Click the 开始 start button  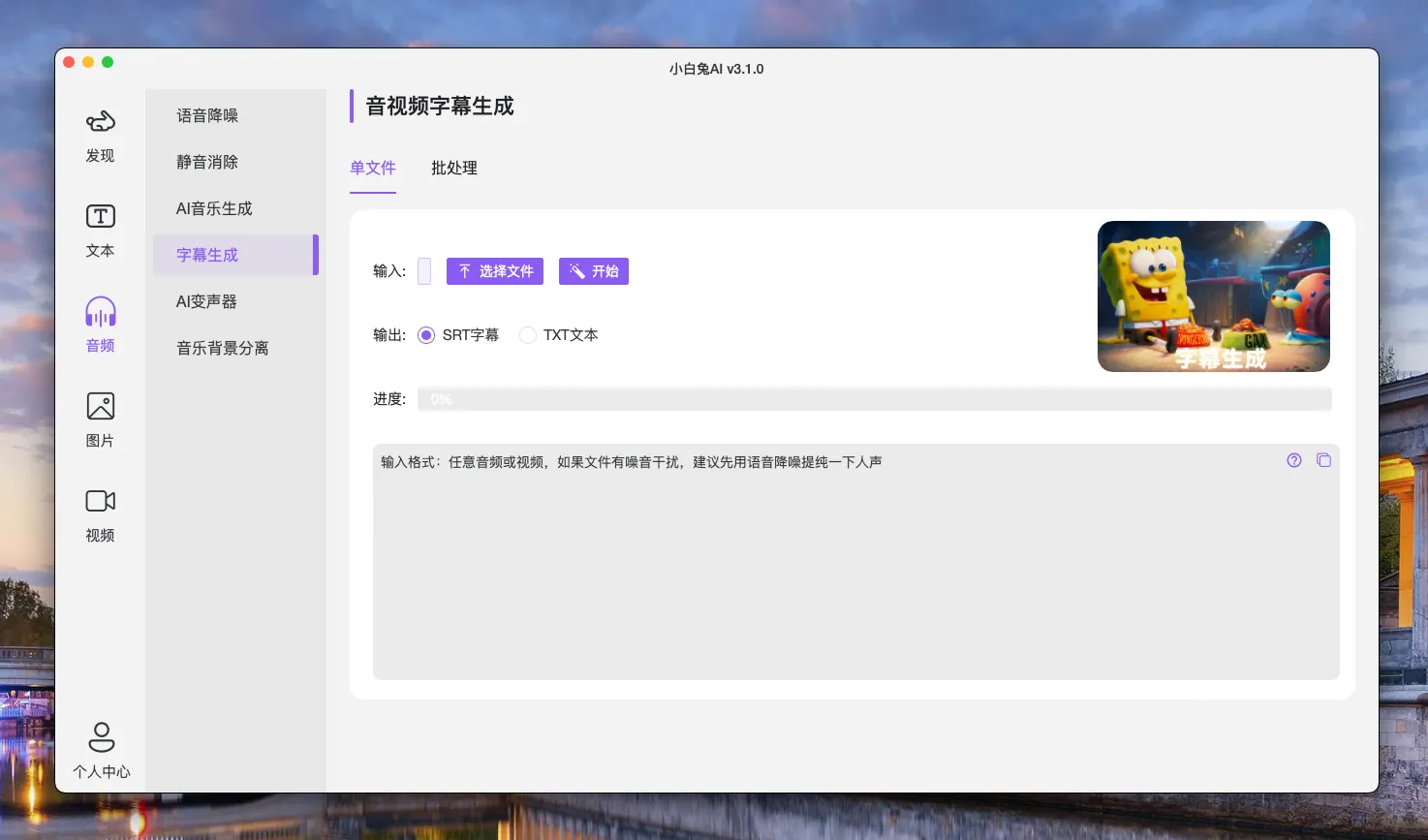tap(594, 271)
